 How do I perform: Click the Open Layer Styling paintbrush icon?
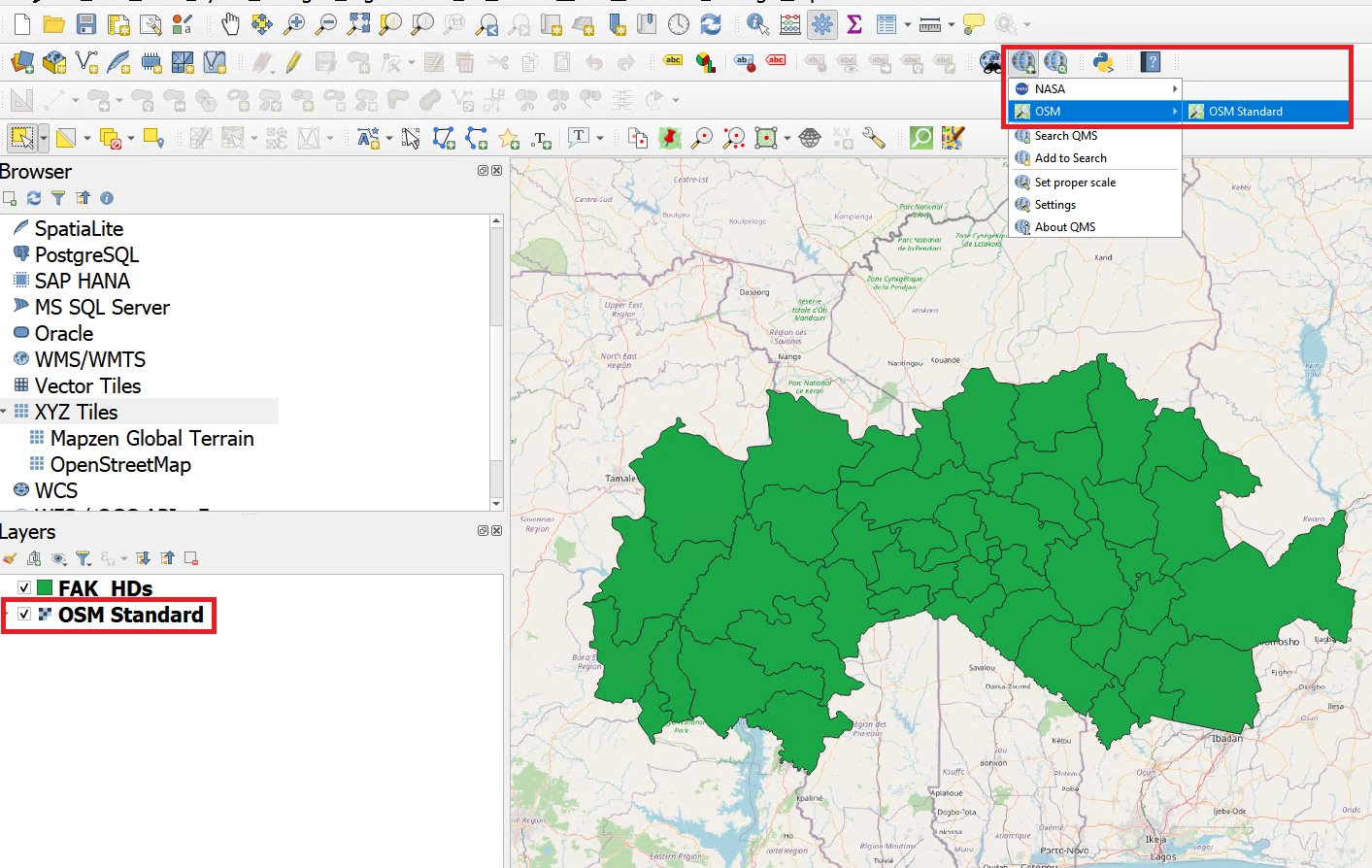10,558
